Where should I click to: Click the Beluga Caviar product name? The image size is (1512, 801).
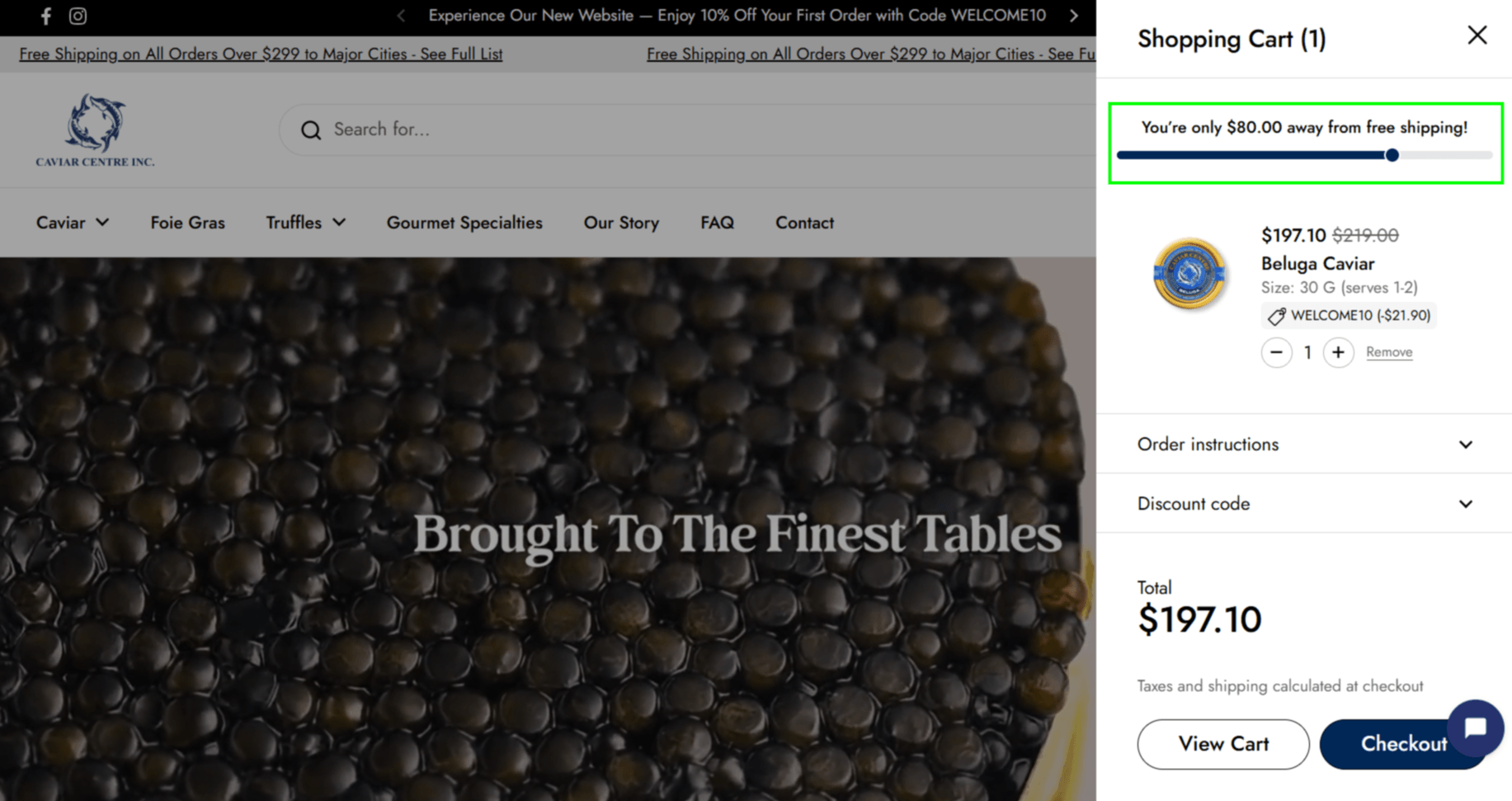1317,264
